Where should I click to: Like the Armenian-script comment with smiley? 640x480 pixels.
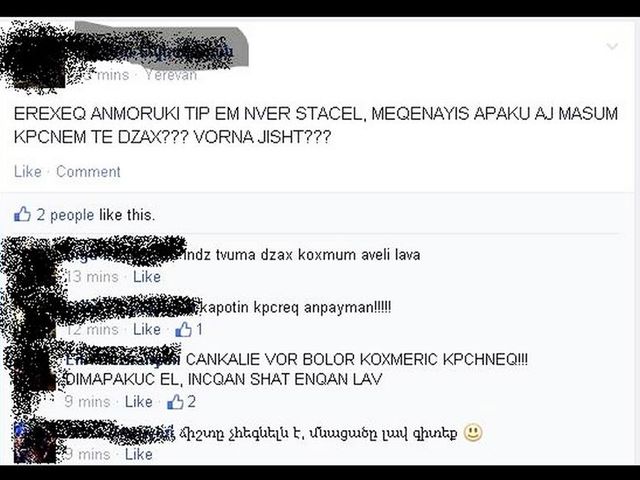pyautogui.click(x=138, y=454)
